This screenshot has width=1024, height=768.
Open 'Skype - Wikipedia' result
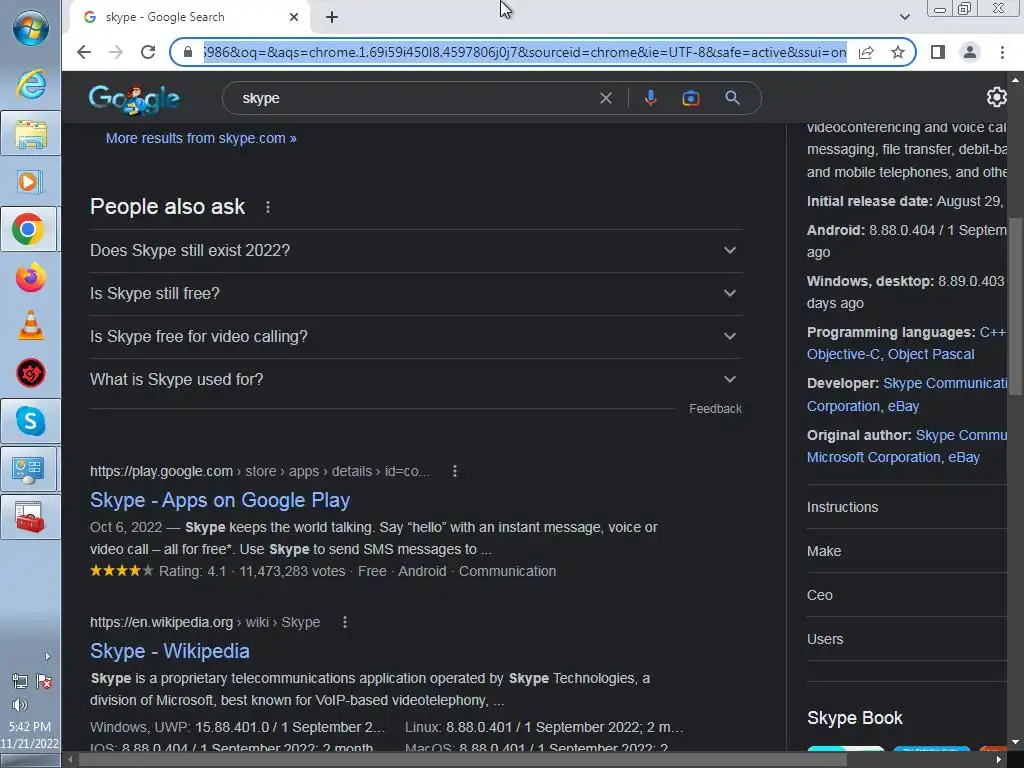coord(170,651)
